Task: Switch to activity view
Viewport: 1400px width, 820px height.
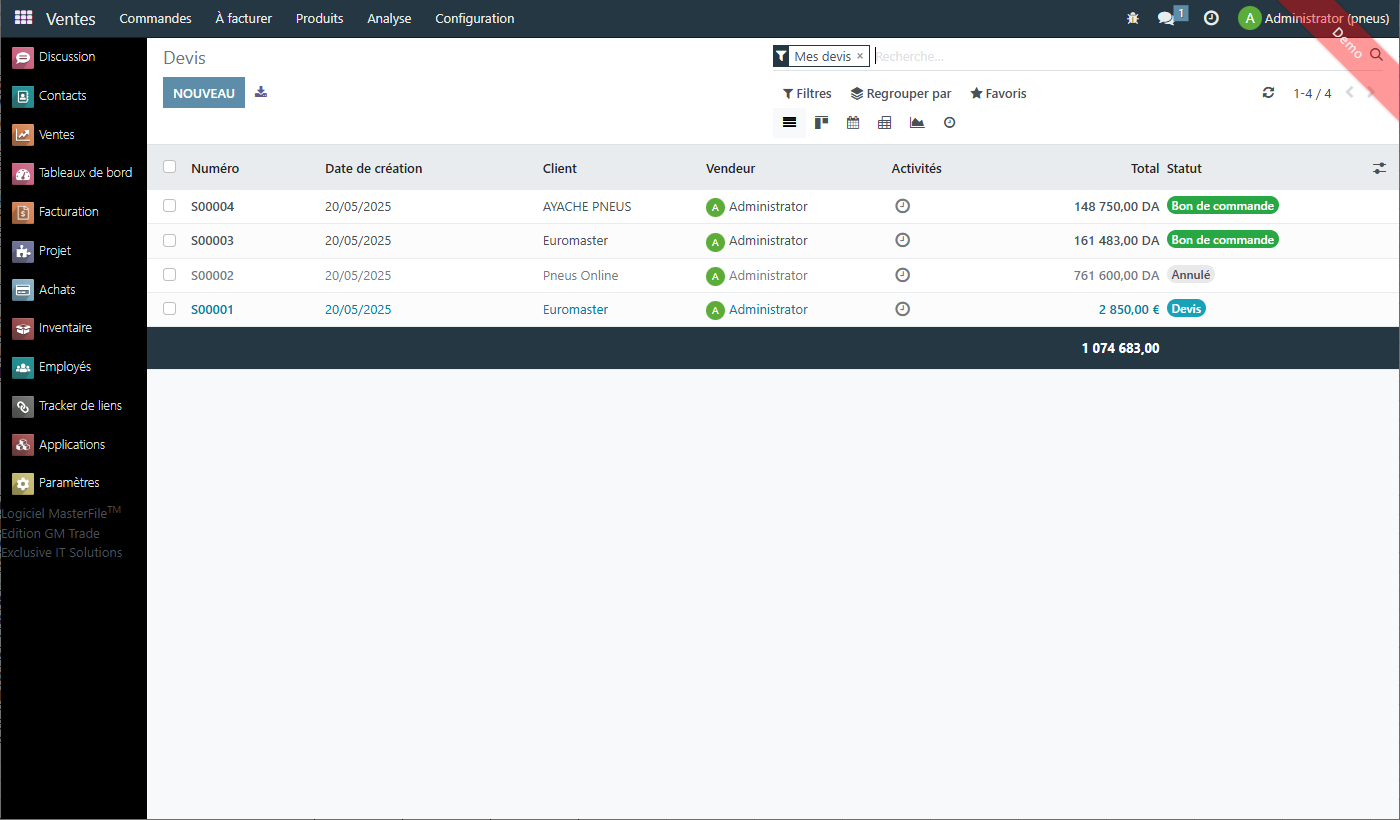Action: pos(949,123)
